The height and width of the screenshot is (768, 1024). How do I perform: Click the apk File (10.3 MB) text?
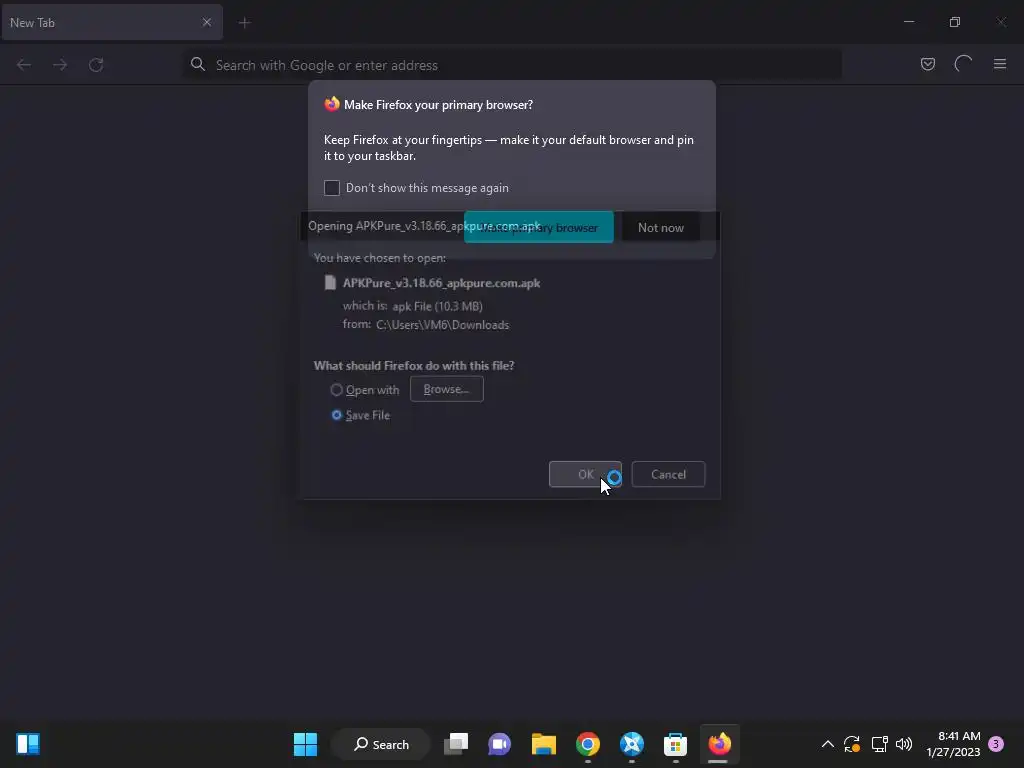438,306
